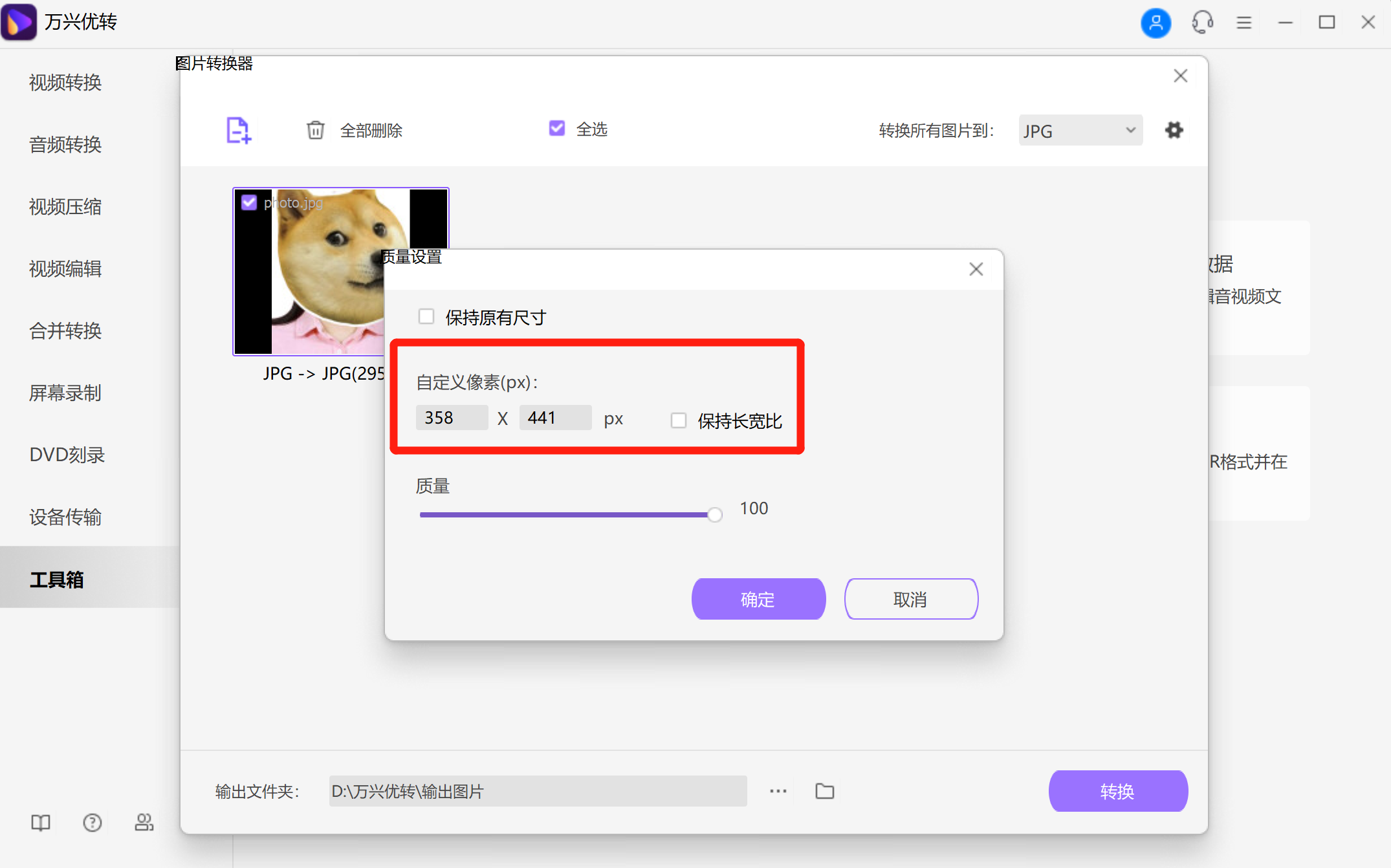Switch to 音频转换 in the sidebar

tap(65, 145)
